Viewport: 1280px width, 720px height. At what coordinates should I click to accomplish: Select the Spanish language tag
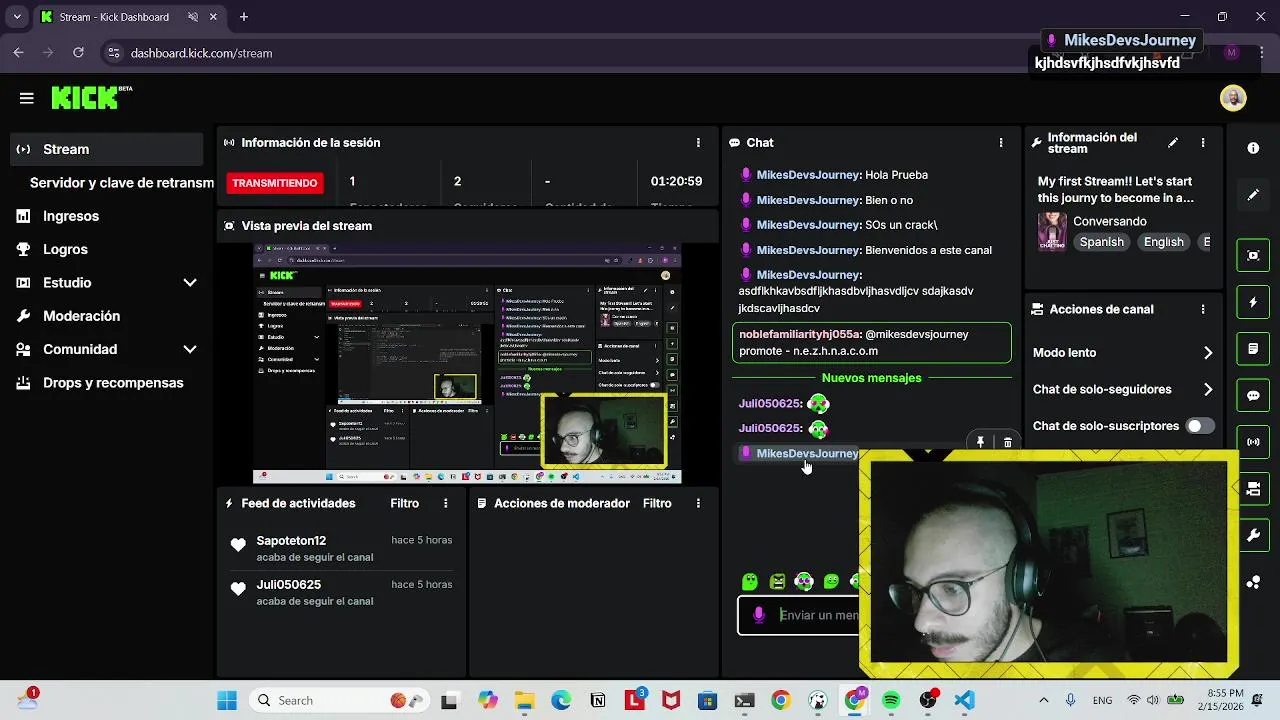(x=1101, y=242)
